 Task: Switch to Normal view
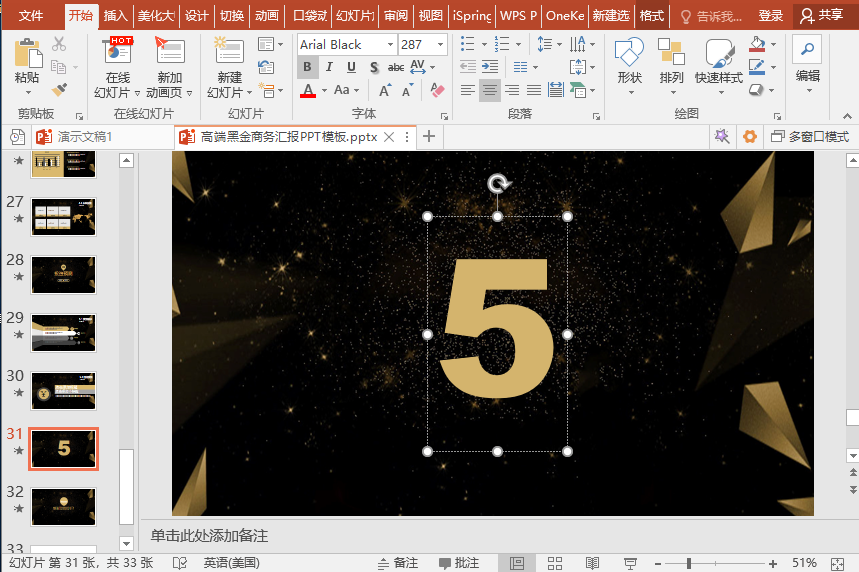[x=517, y=563]
